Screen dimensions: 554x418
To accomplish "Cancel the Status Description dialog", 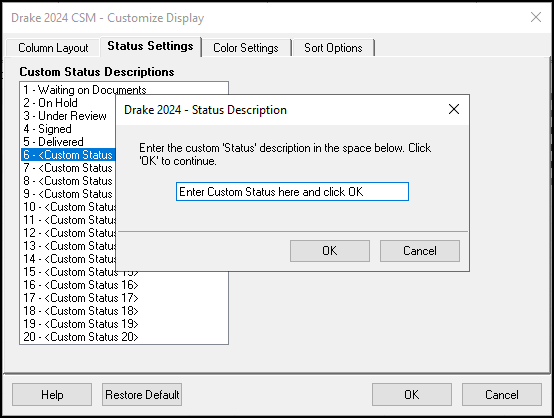I will [x=420, y=251].
